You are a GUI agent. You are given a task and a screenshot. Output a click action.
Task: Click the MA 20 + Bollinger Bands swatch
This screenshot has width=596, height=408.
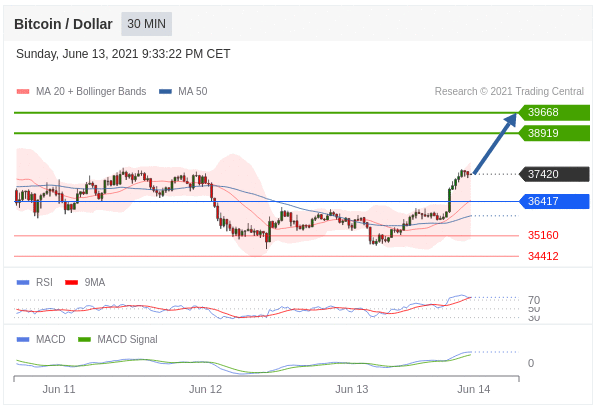coord(23,91)
